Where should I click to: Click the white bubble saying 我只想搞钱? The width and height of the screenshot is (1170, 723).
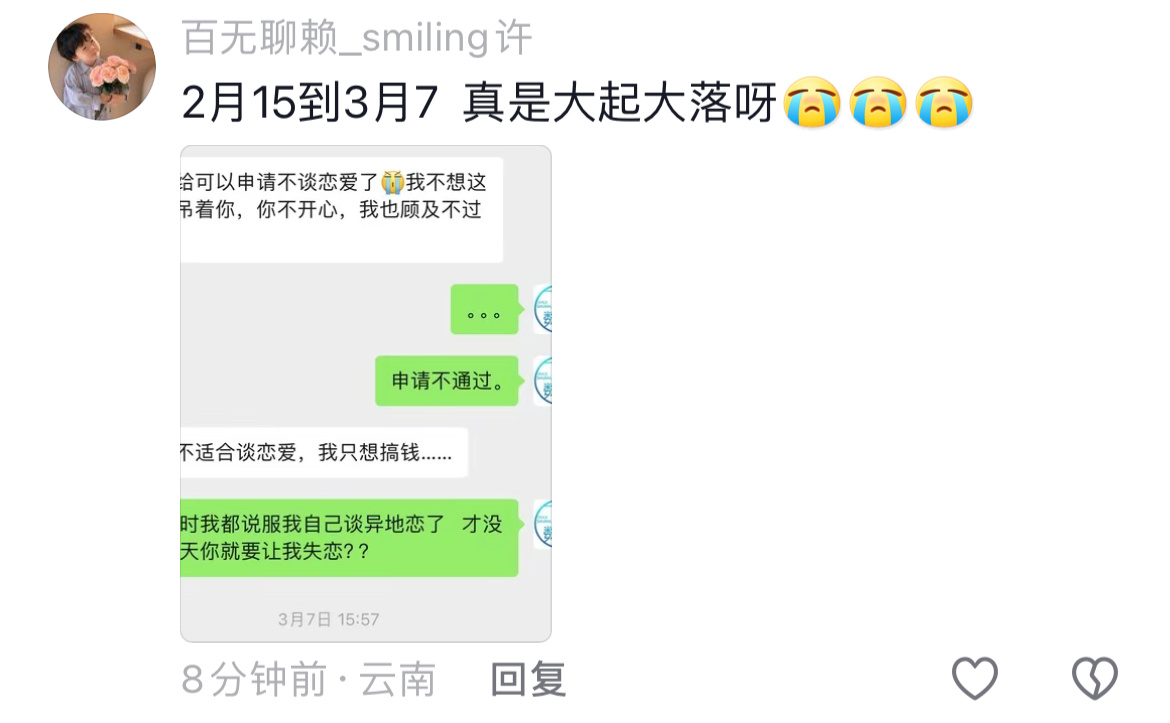[324, 452]
